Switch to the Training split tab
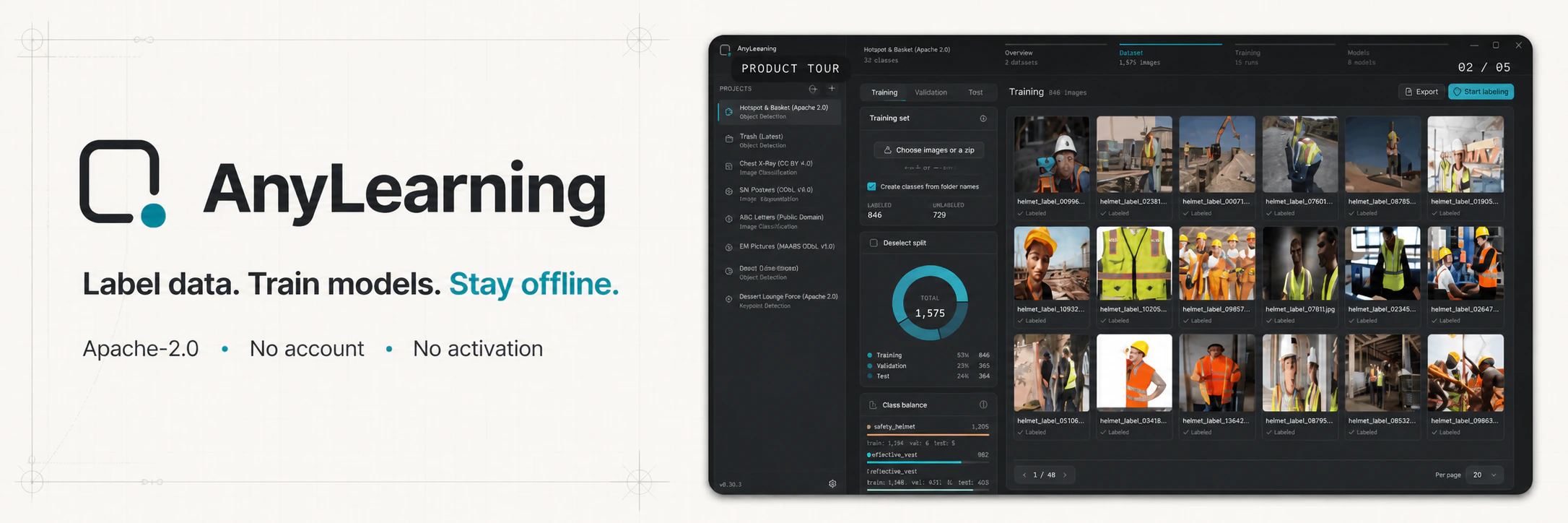 point(884,92)
